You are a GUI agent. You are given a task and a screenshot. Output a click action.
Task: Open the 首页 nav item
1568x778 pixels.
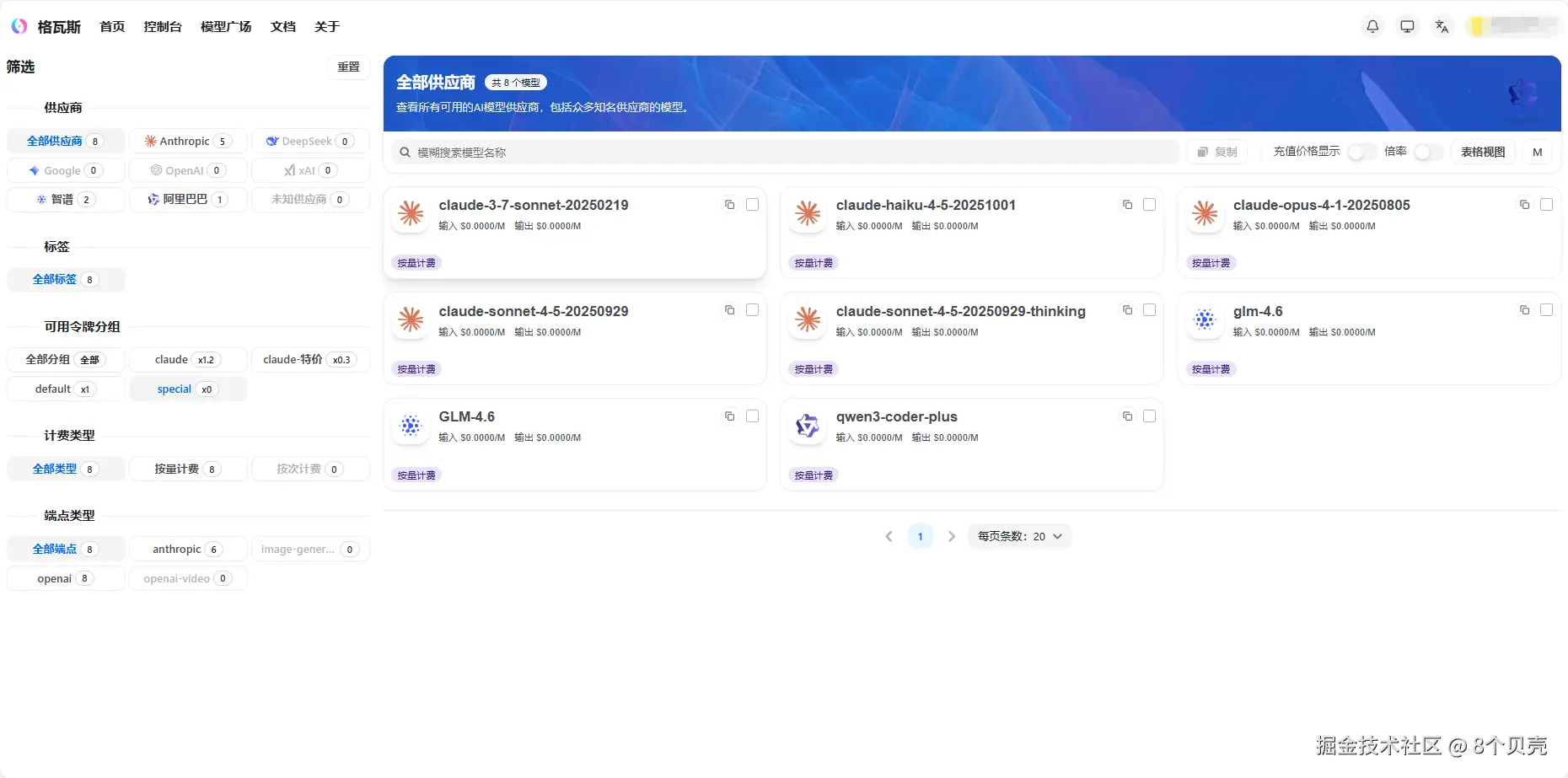tap(112, 27)
